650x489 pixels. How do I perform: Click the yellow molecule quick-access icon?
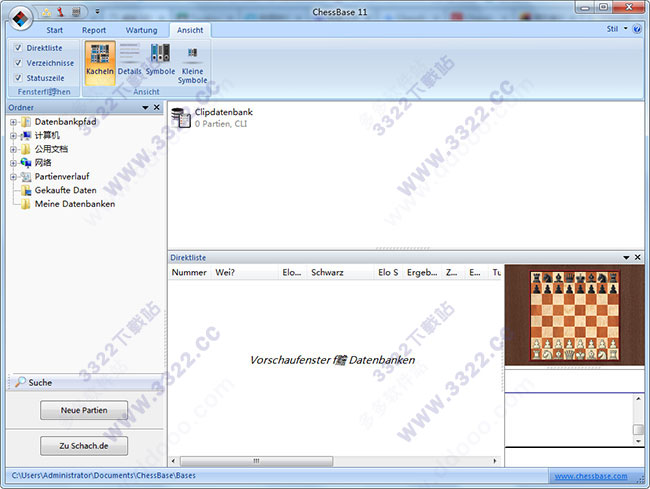46,12
